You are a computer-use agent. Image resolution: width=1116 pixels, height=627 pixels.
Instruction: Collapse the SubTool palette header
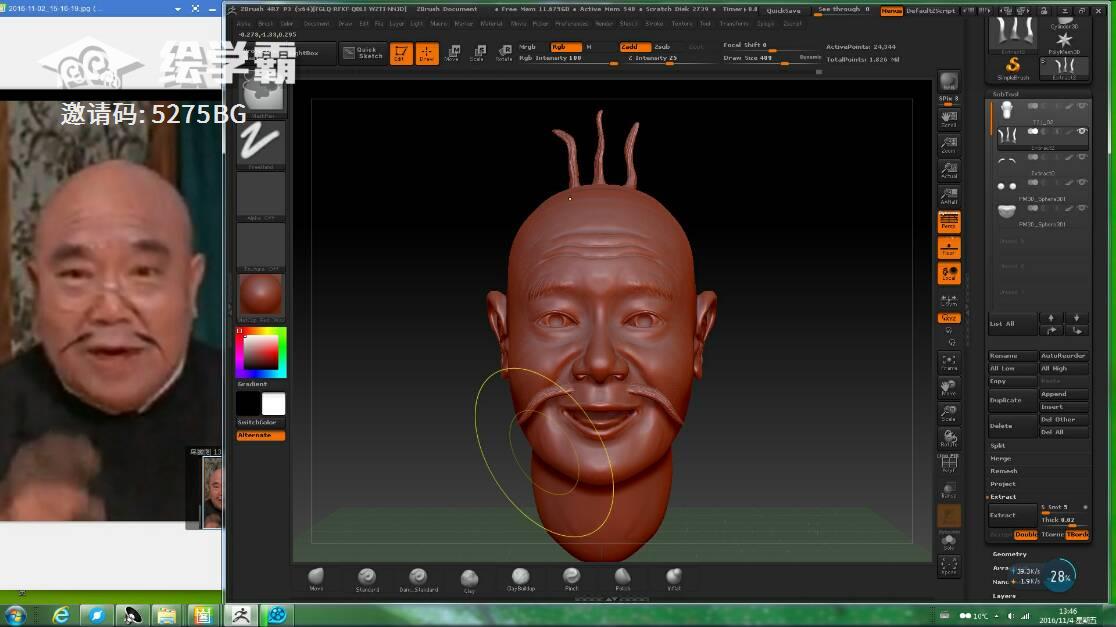click(x=1005, y=95)
